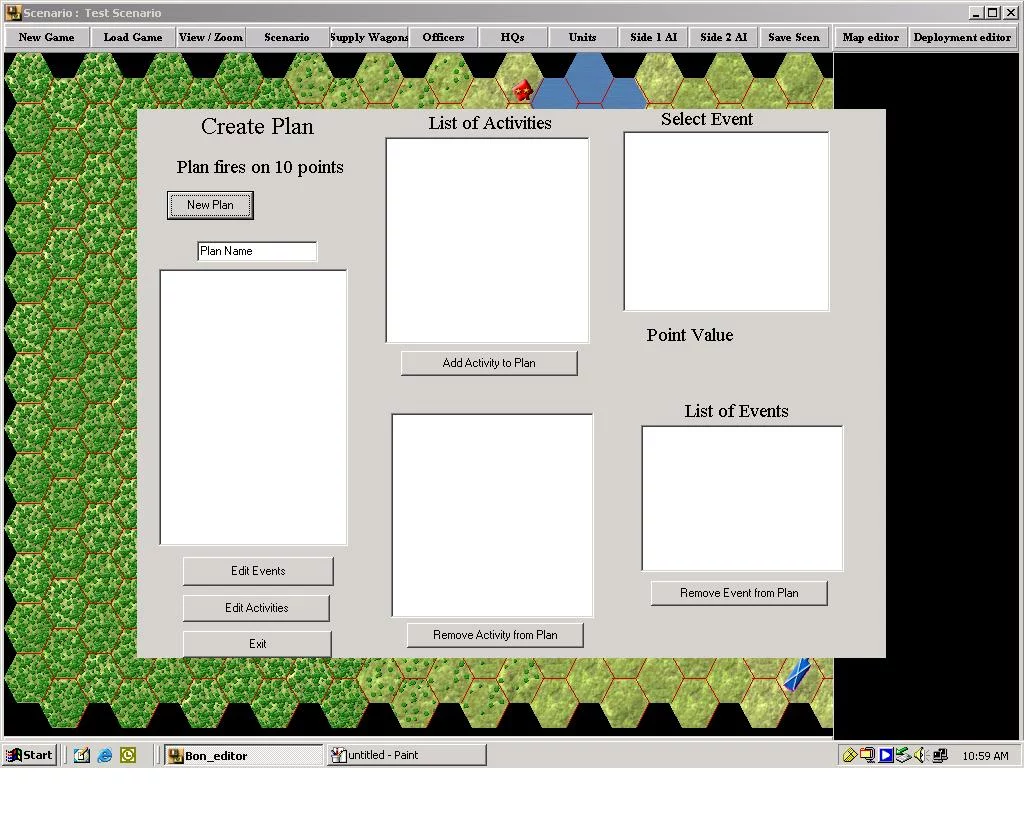Open the Officers menu
Screen dimensions: 1024x825
point(443,37)
